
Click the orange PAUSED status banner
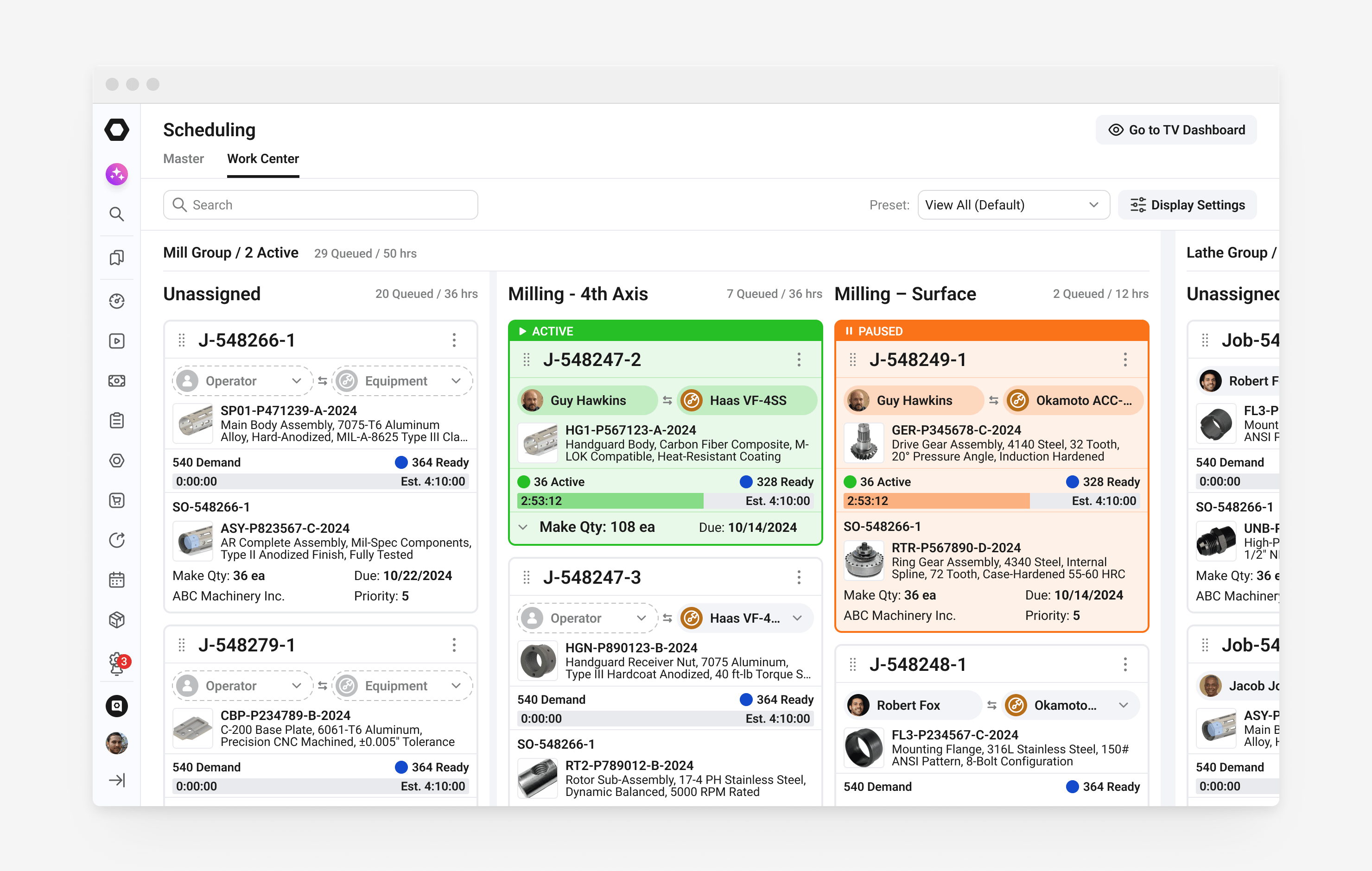click(x=991, y=331)
